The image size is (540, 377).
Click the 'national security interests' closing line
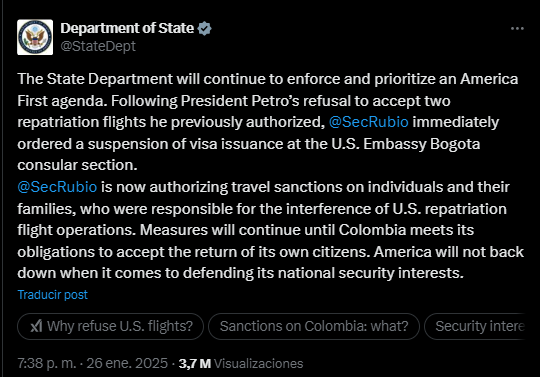pyautogui.click(x=240, y=273)
